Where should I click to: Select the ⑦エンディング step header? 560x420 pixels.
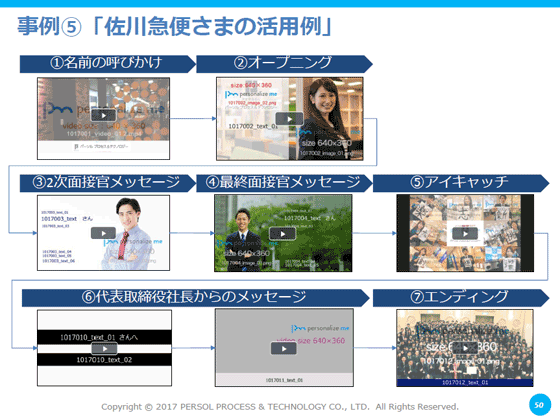click(x=461, y=298)
